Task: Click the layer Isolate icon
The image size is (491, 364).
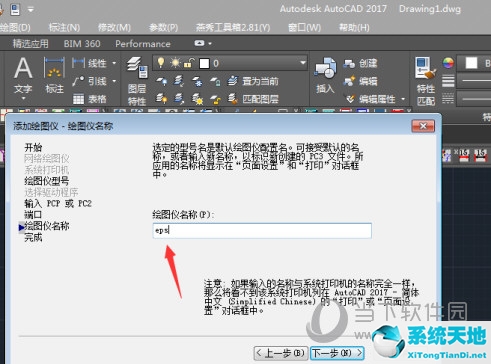Action: coord(179,81)
